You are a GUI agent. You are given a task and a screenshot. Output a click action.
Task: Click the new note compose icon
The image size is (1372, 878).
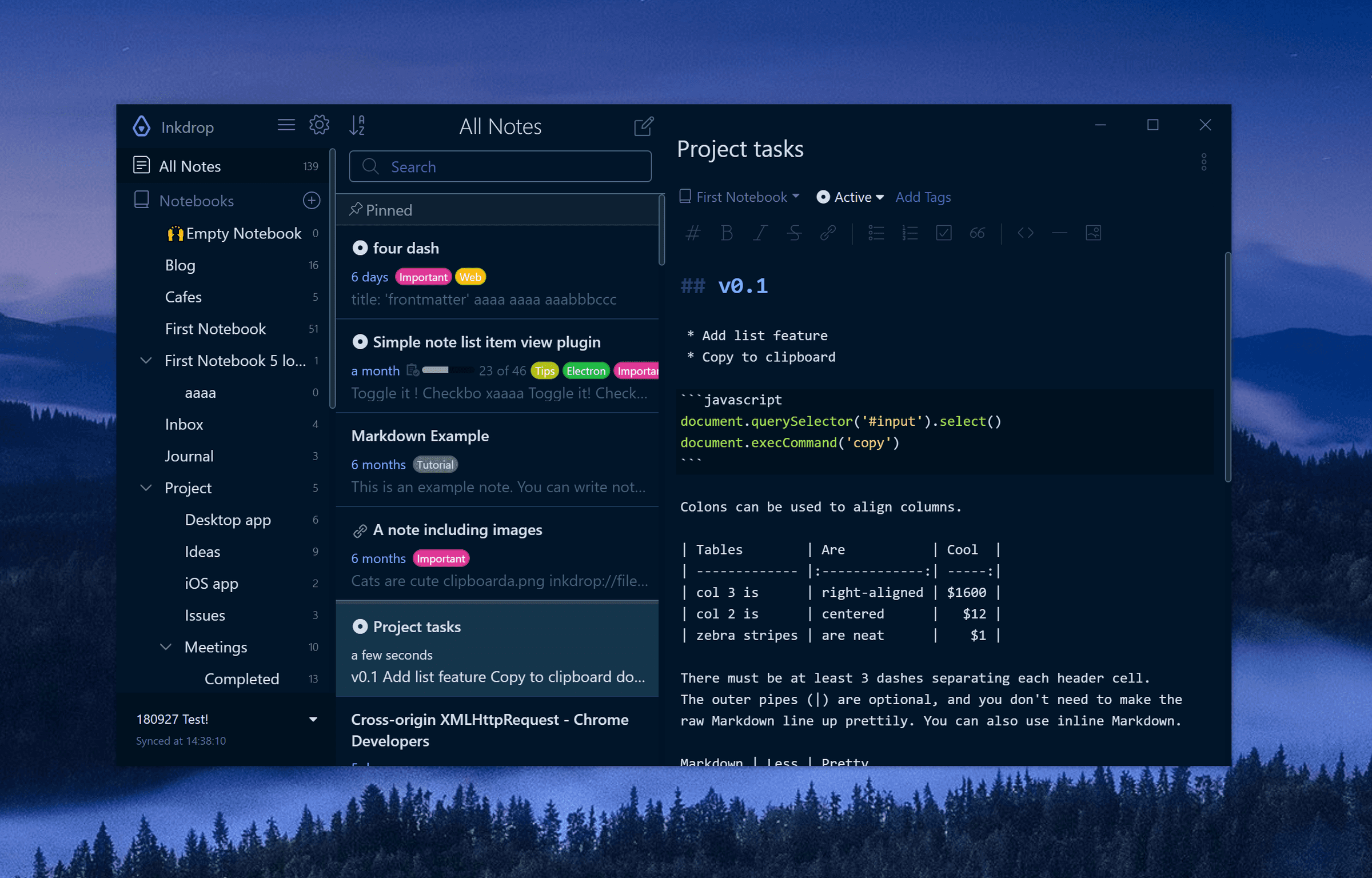(x=643, y=125)
